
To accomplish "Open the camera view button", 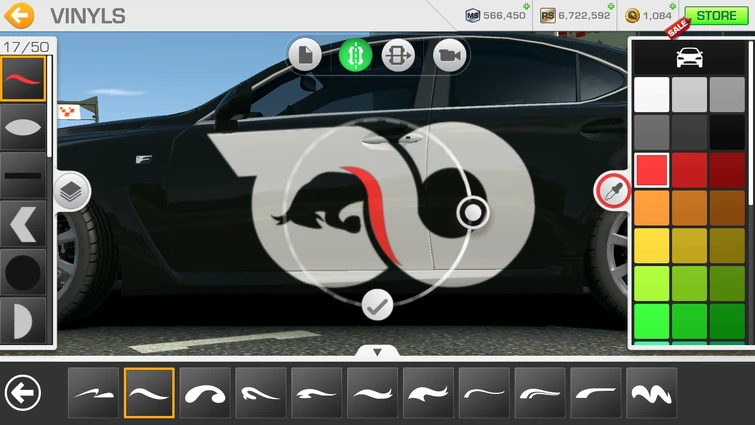I will tap(449, 55).
